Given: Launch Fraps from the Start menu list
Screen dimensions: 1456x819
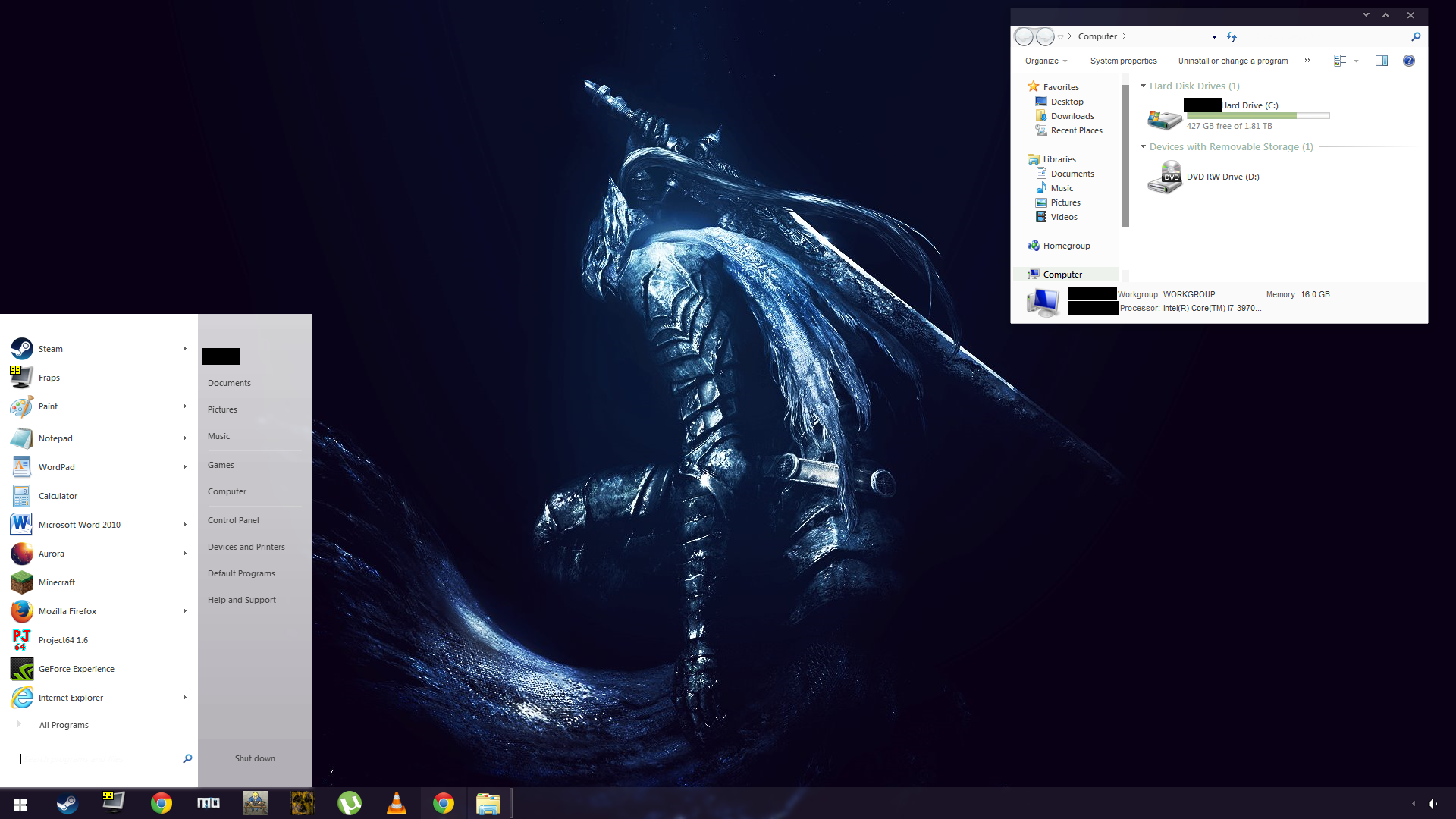Looking at the screenshot, I should pyautogui.click(x=99, y=378).
